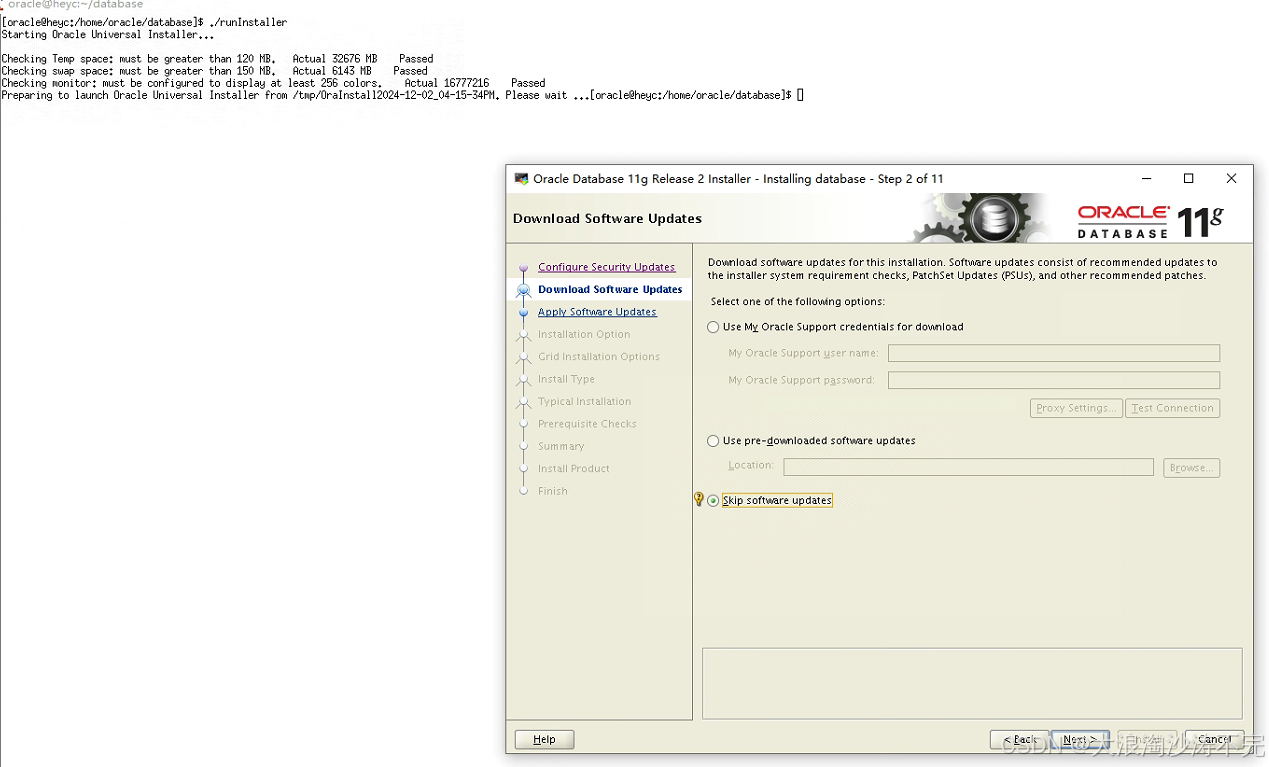
Task: Click the Grid Installation Options step
Action: coord(599,356)
